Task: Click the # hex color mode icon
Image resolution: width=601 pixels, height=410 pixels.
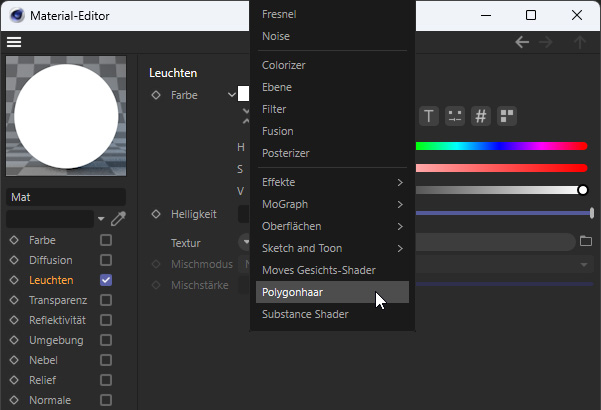Action: tap(481, 116)
